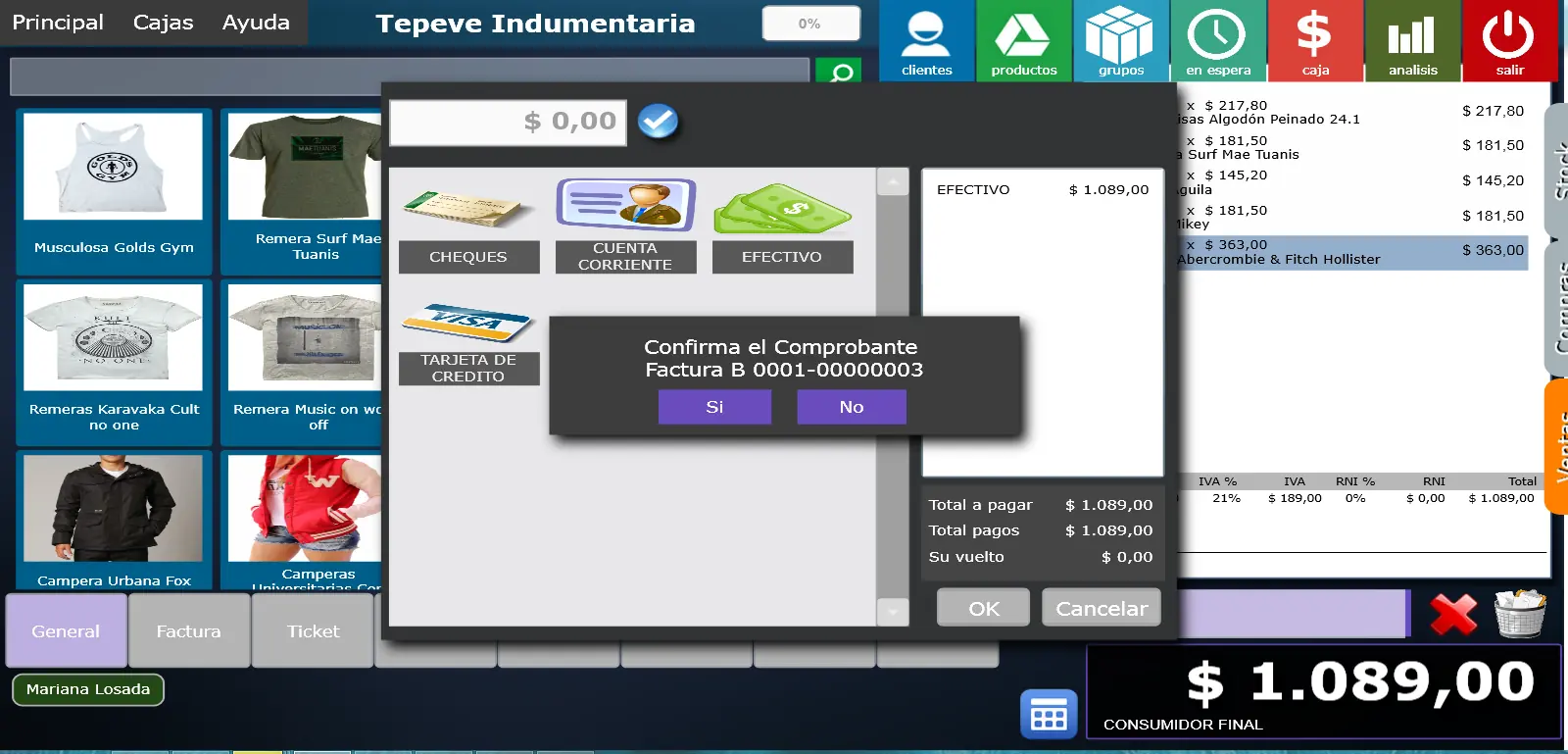The width and height of the screenshot is (1568, 754).
Task: Open the productos section
Action: pos(1023,40)
